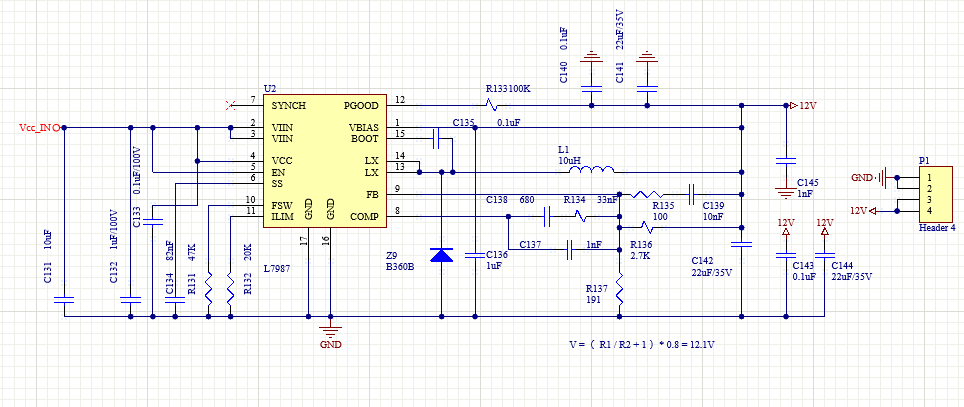Click resistor R131 47K symbol
964x407 pixels.
tap(208, 289)
